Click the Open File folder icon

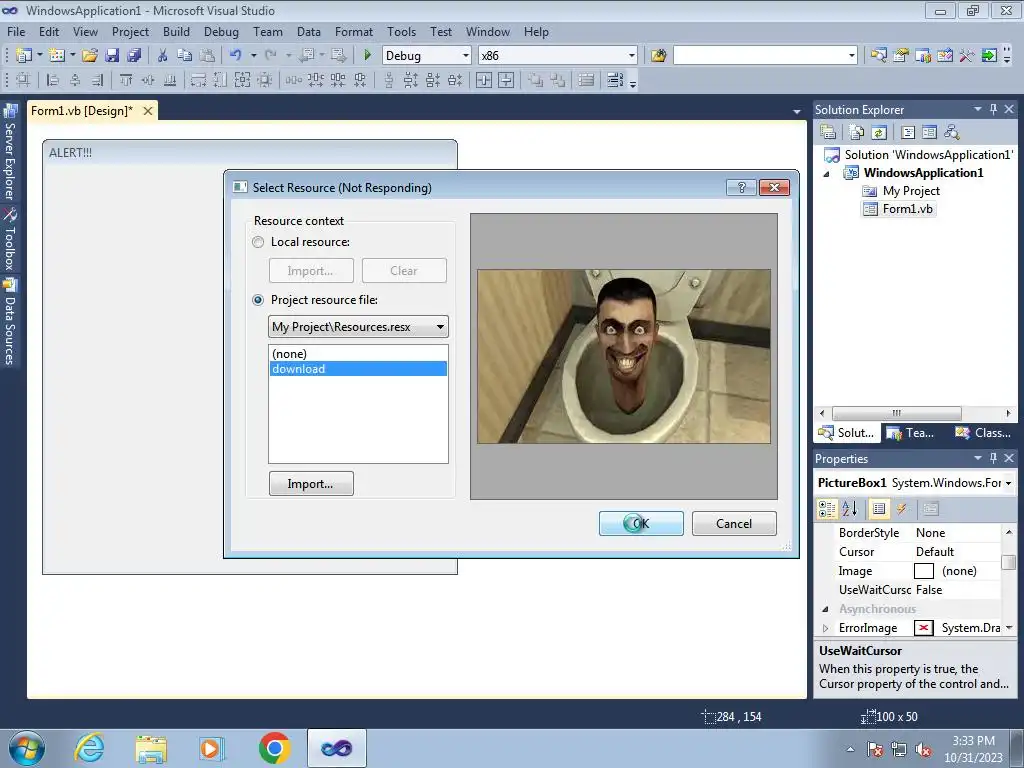90,56
